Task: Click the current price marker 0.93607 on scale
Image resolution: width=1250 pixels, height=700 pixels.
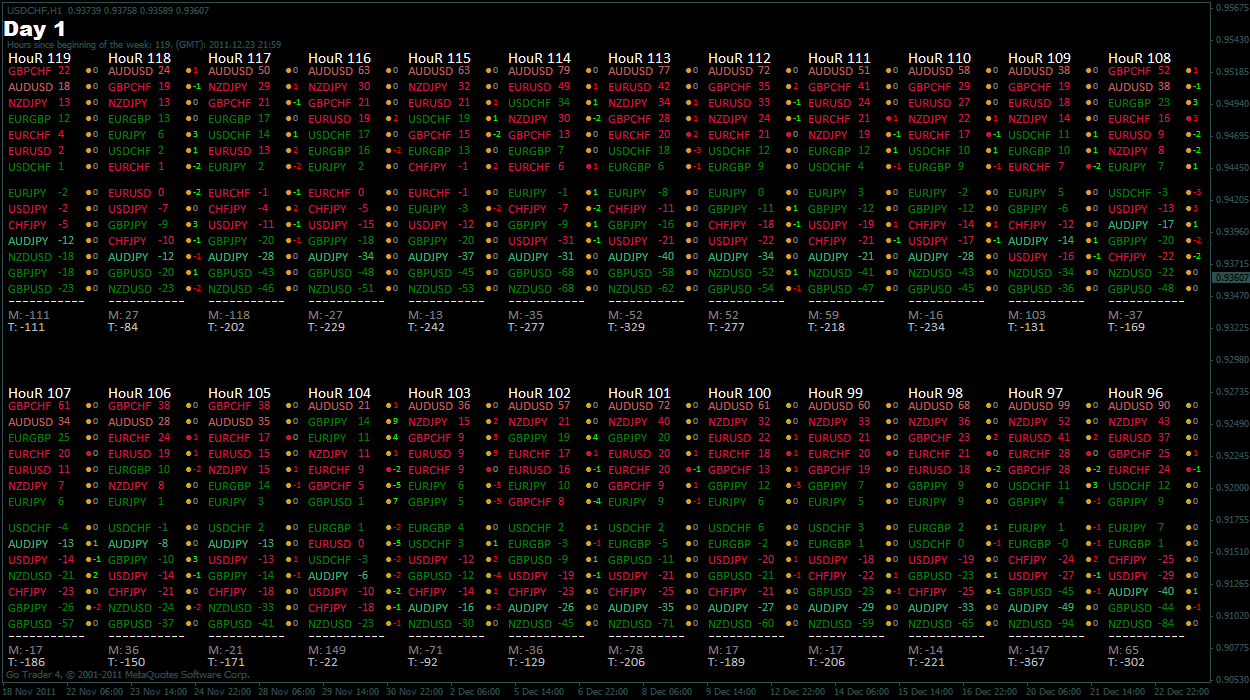Action: pyautogui.click(x=1230, y=277)
